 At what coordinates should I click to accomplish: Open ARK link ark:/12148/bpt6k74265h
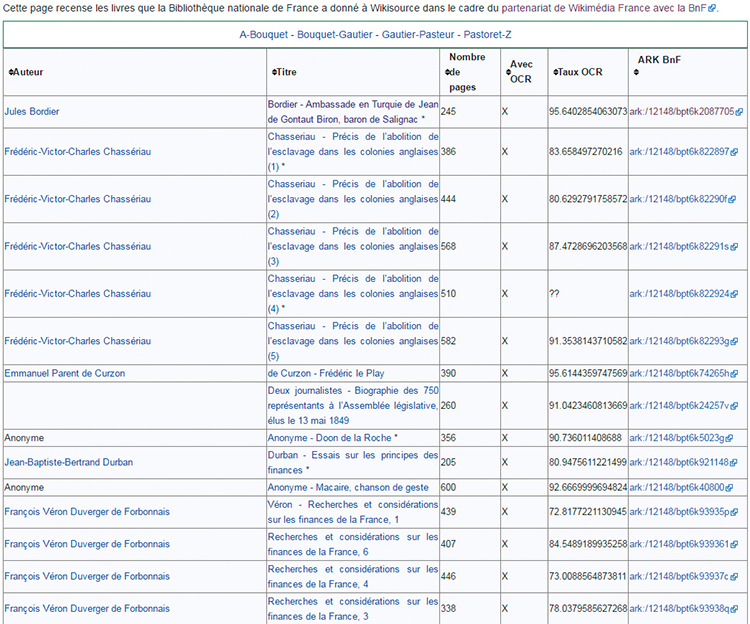coord(679,373)
